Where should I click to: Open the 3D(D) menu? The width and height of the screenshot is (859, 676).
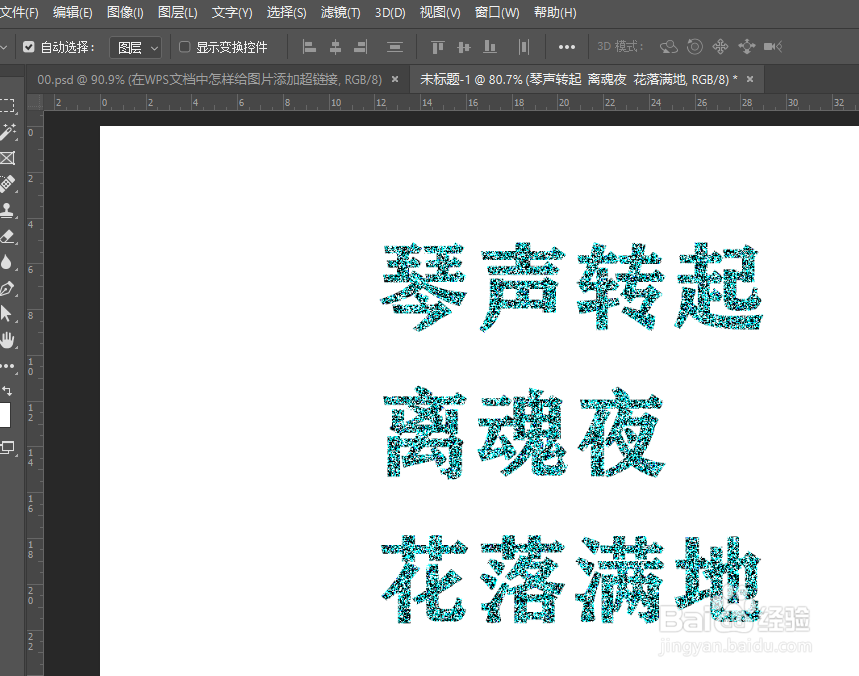click(x=390, y=12)
